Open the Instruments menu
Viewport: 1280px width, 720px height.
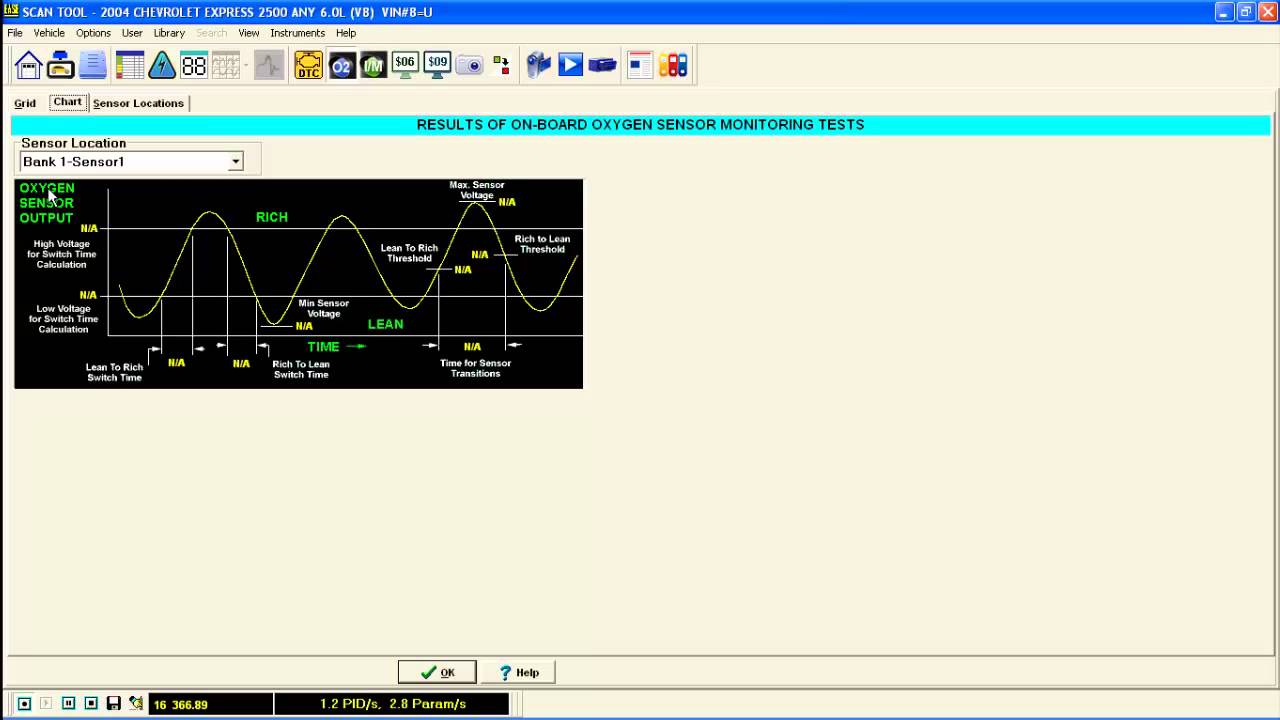tap(297, 33)
